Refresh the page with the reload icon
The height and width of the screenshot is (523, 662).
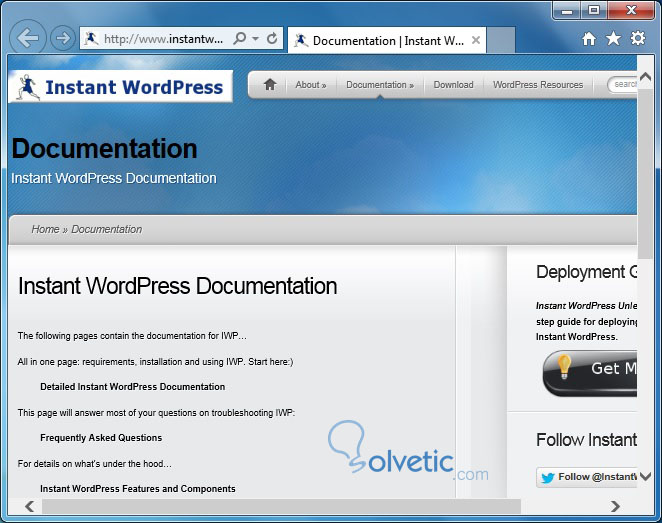[272, 38]
